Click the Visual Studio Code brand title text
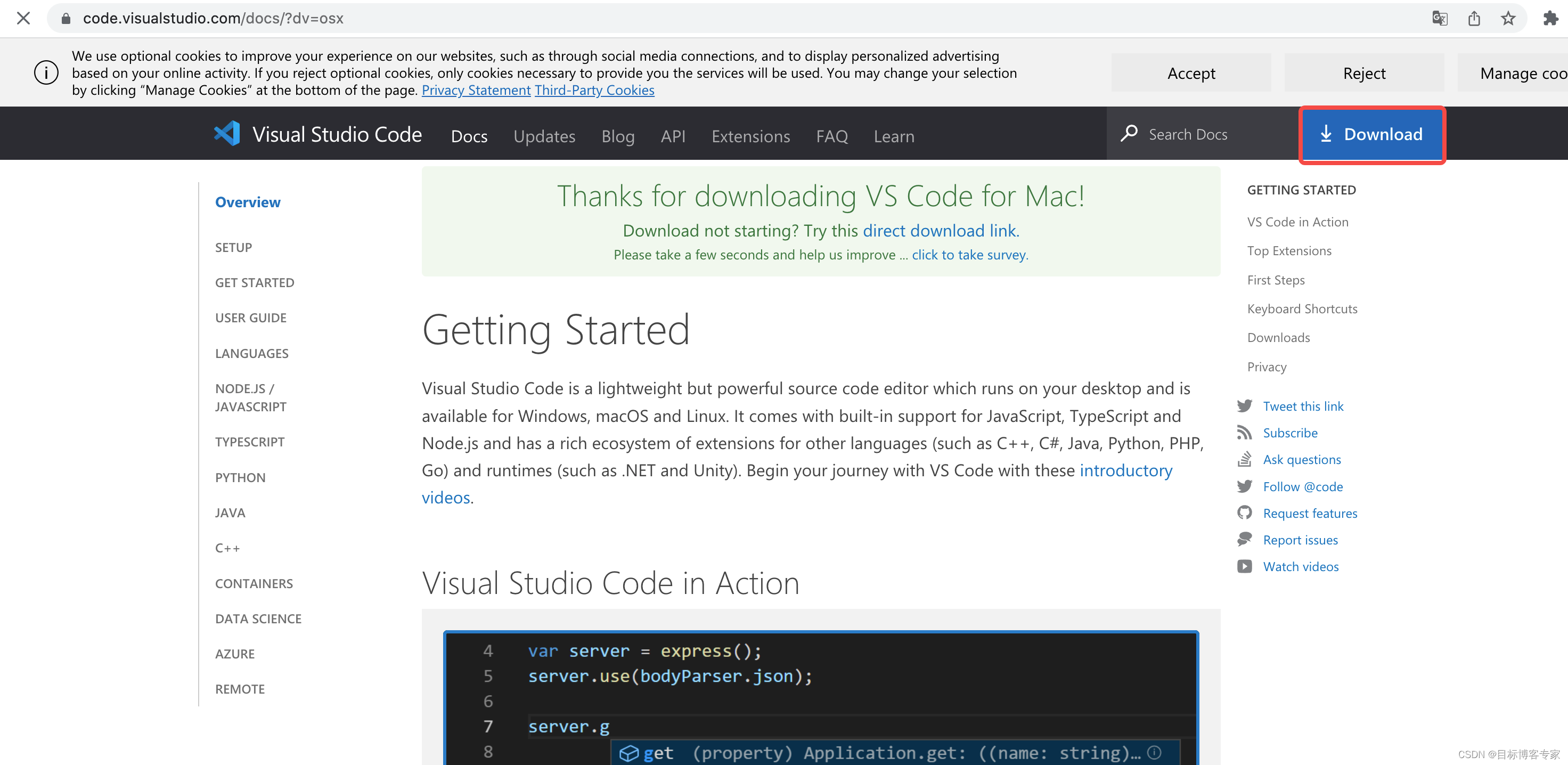This screenshot has width=1568, height=765. (x=337, y=134)
